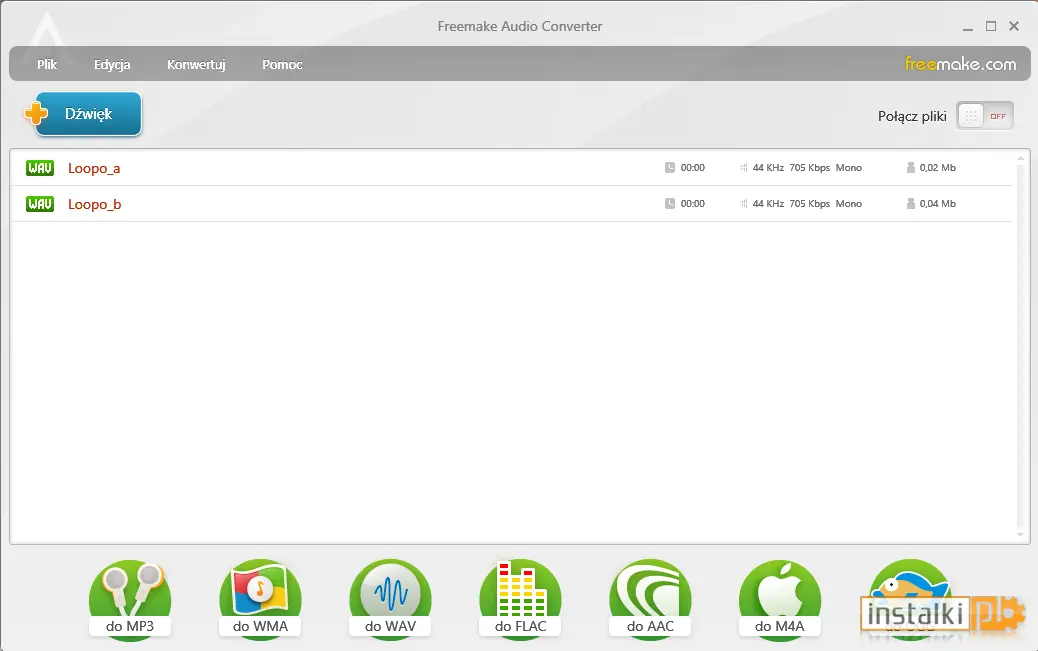This screenshot has height=651, width=1038.
Task: Click audio quality icon in Loopo_a row
Action: point(743,168)
